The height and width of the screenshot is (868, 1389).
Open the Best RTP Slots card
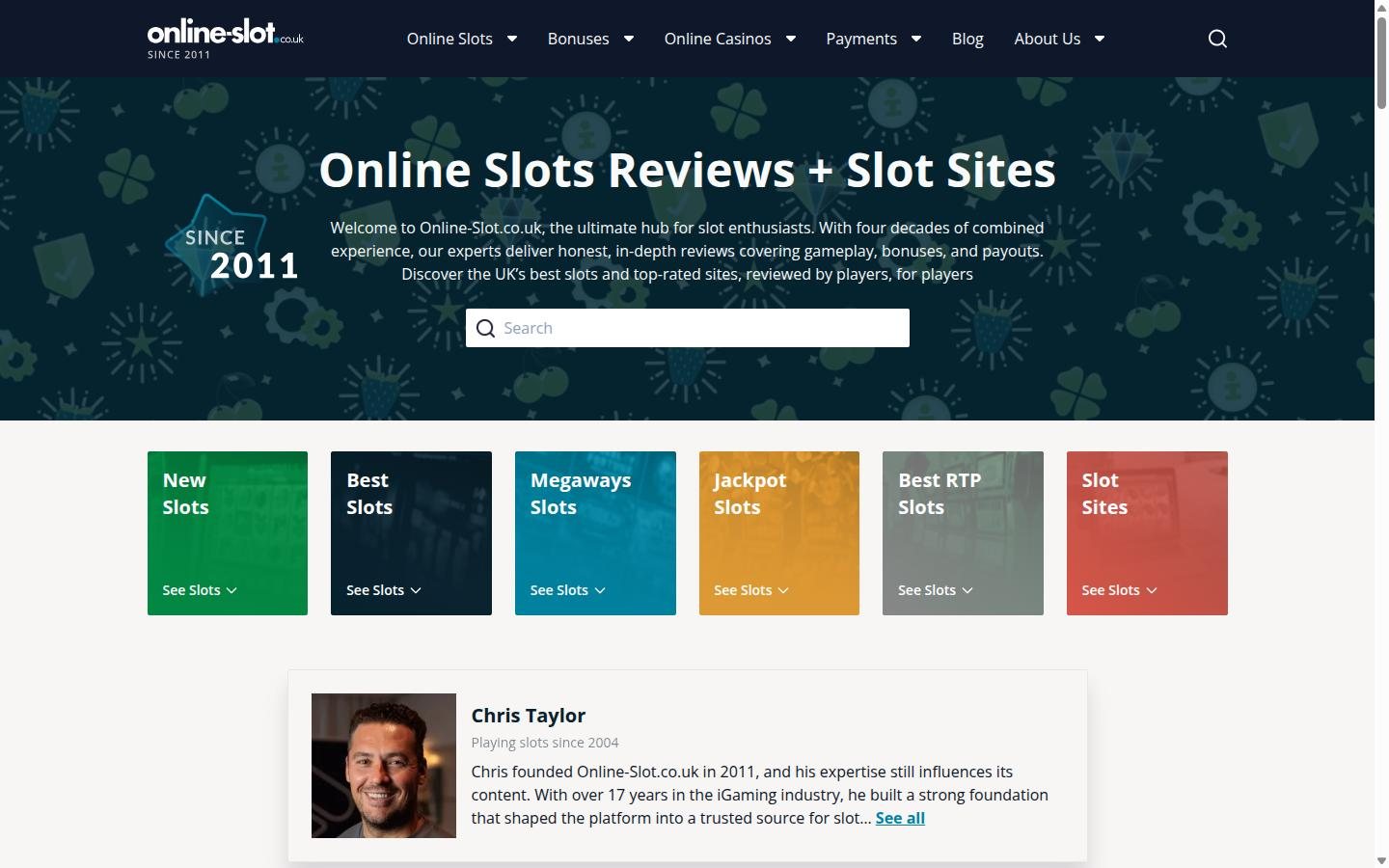[963, 533]
